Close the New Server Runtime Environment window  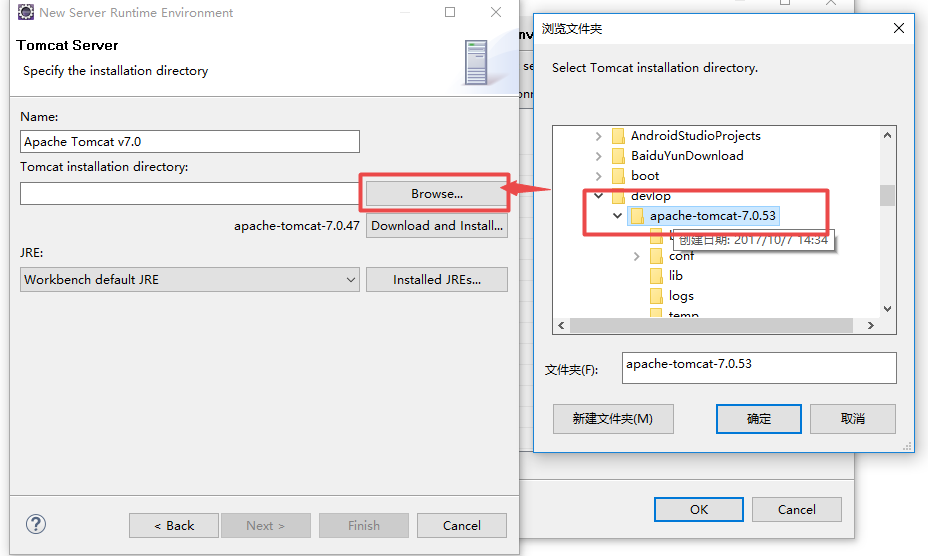pyautogui.click(x=496, y=12)
